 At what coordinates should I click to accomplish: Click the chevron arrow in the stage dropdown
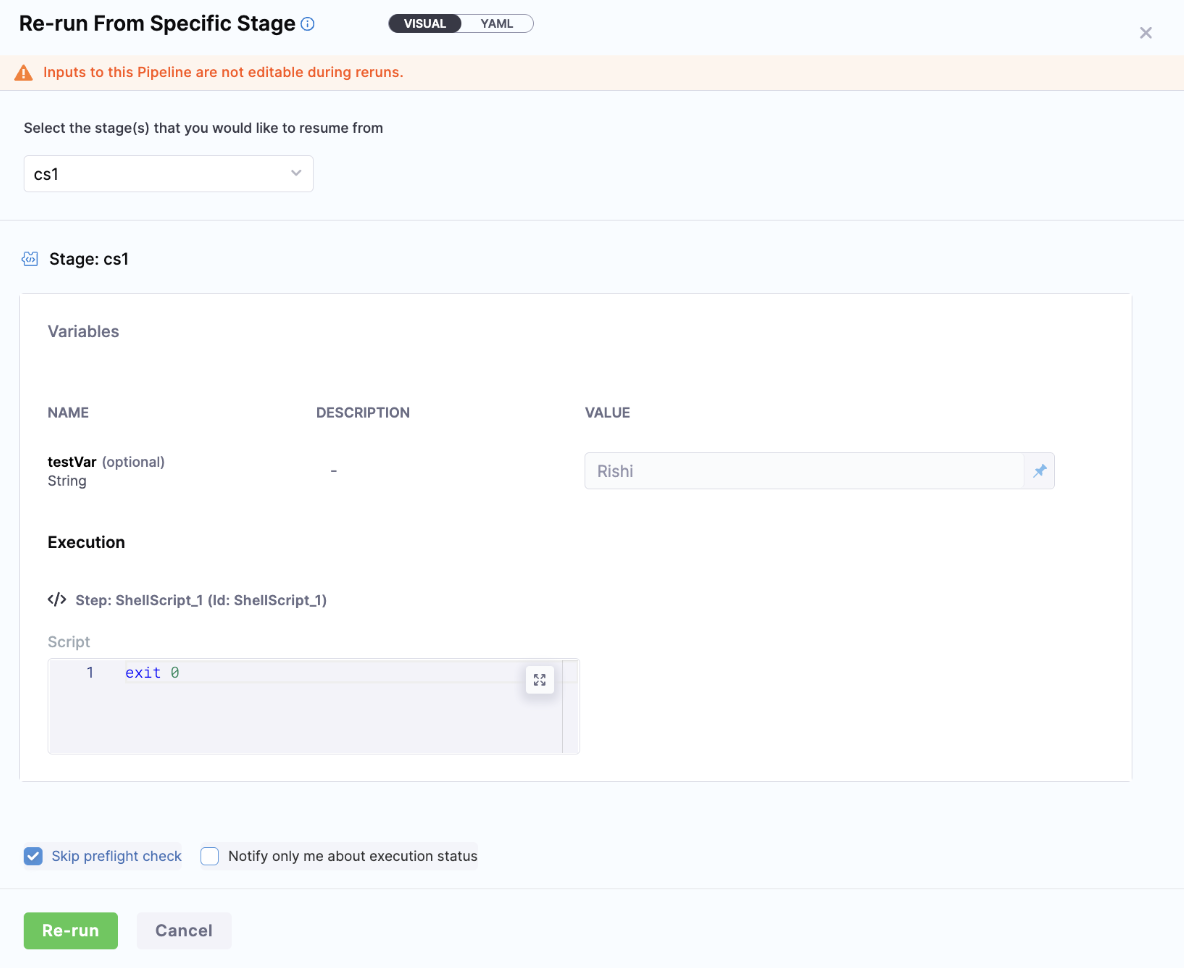tap(296, 174)
